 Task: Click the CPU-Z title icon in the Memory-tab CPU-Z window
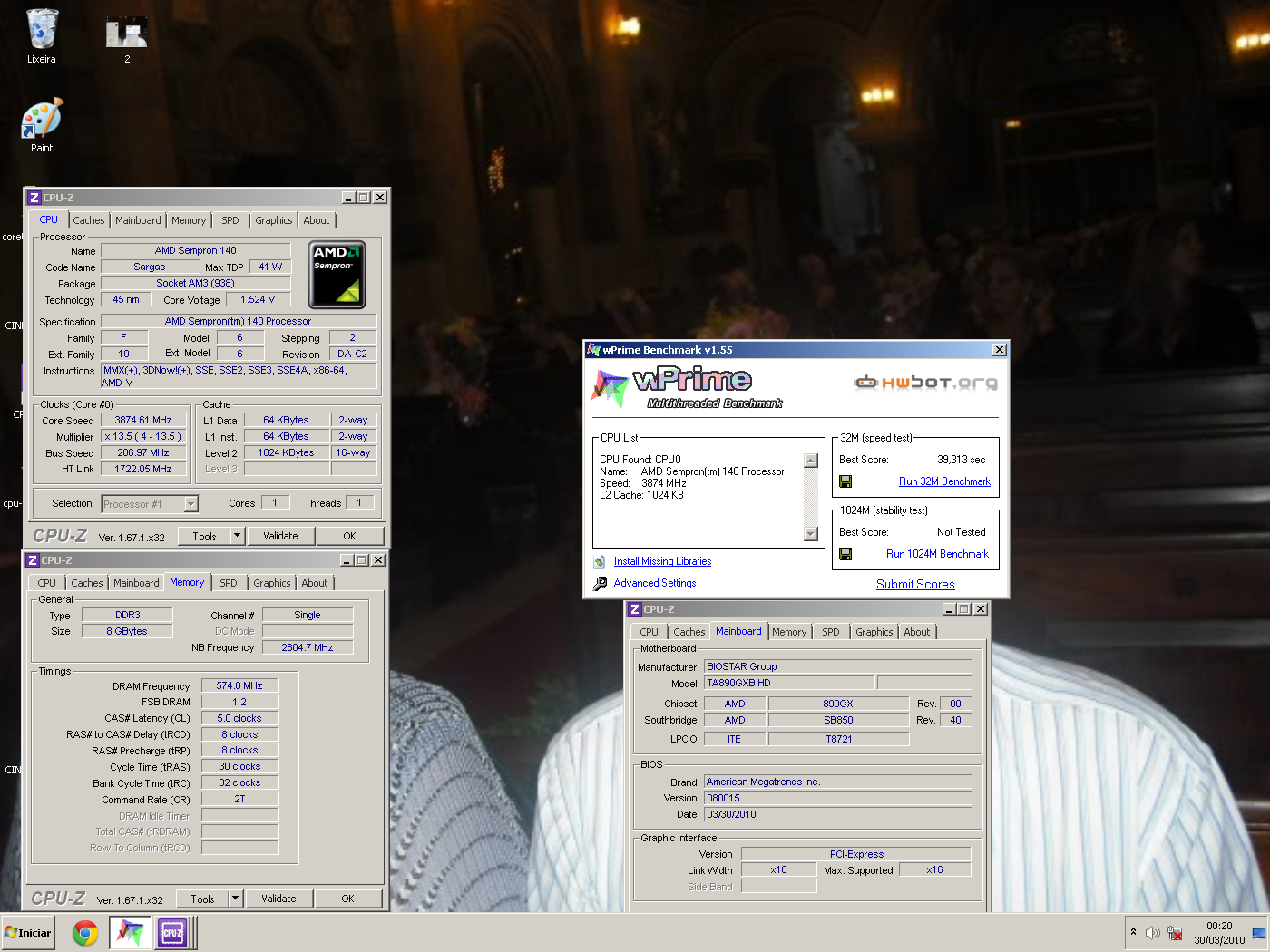[33, 560]
